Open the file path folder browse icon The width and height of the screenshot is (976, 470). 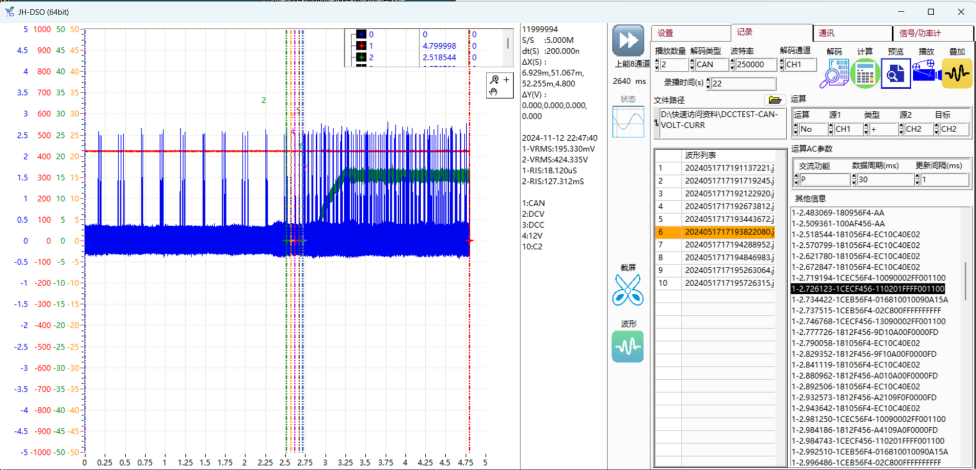[x=773, y=100]
